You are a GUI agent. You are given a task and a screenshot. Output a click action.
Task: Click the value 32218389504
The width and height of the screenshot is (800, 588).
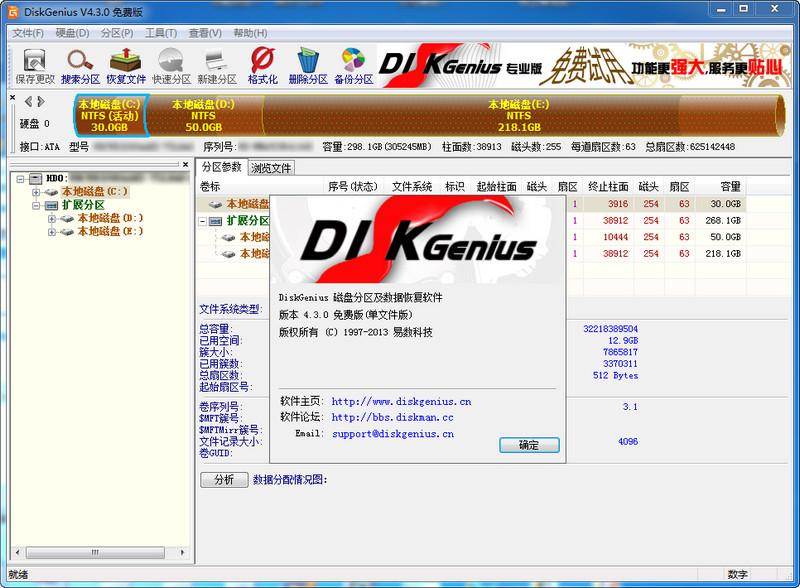tap(611, 329)
